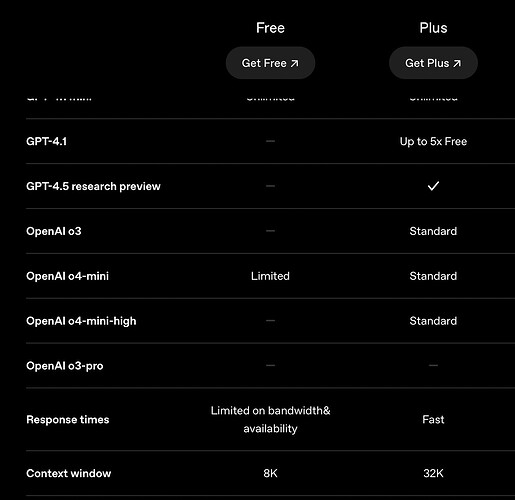Click the Get Plus button
The width and height of the screenshot is (515, 500).
433,63
